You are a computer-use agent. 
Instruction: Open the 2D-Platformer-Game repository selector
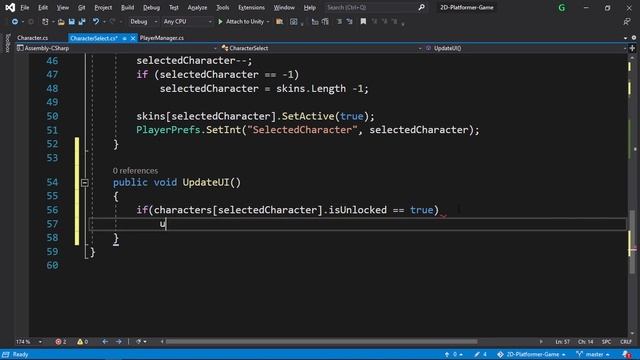pyautogui.click(x=531, y=354)
